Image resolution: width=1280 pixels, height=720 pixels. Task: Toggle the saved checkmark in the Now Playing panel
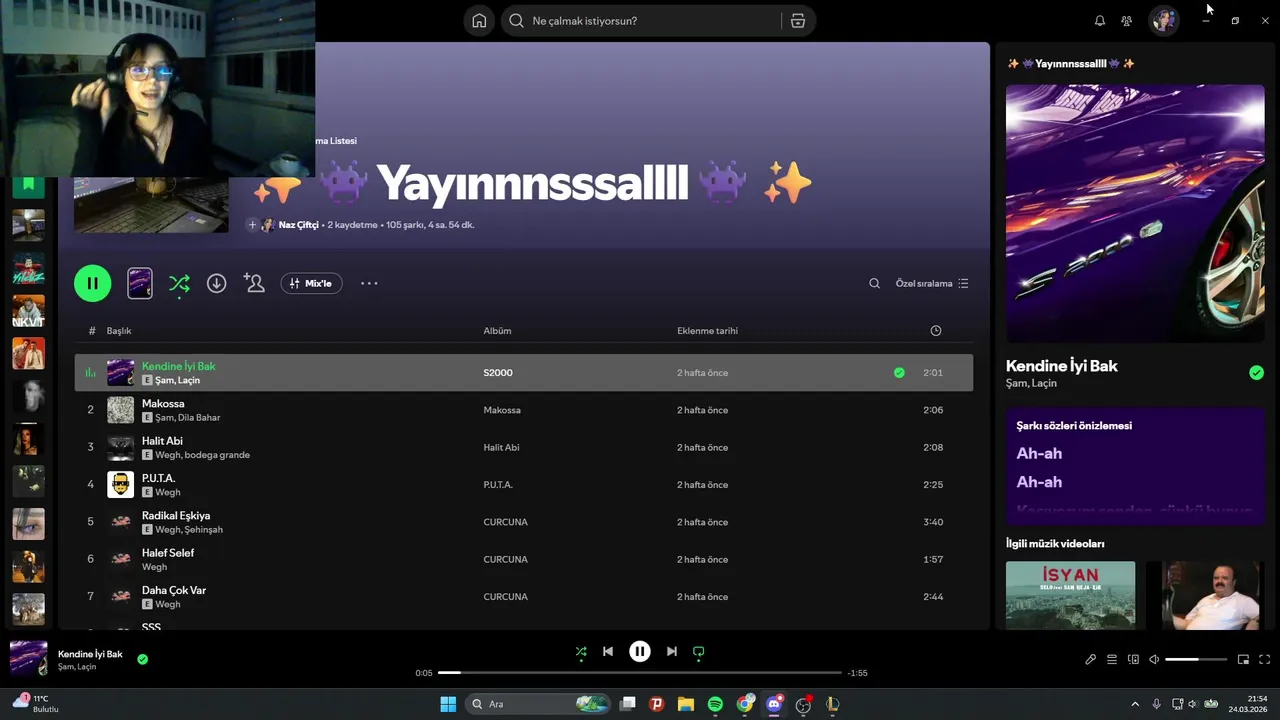coord(1256,373)
